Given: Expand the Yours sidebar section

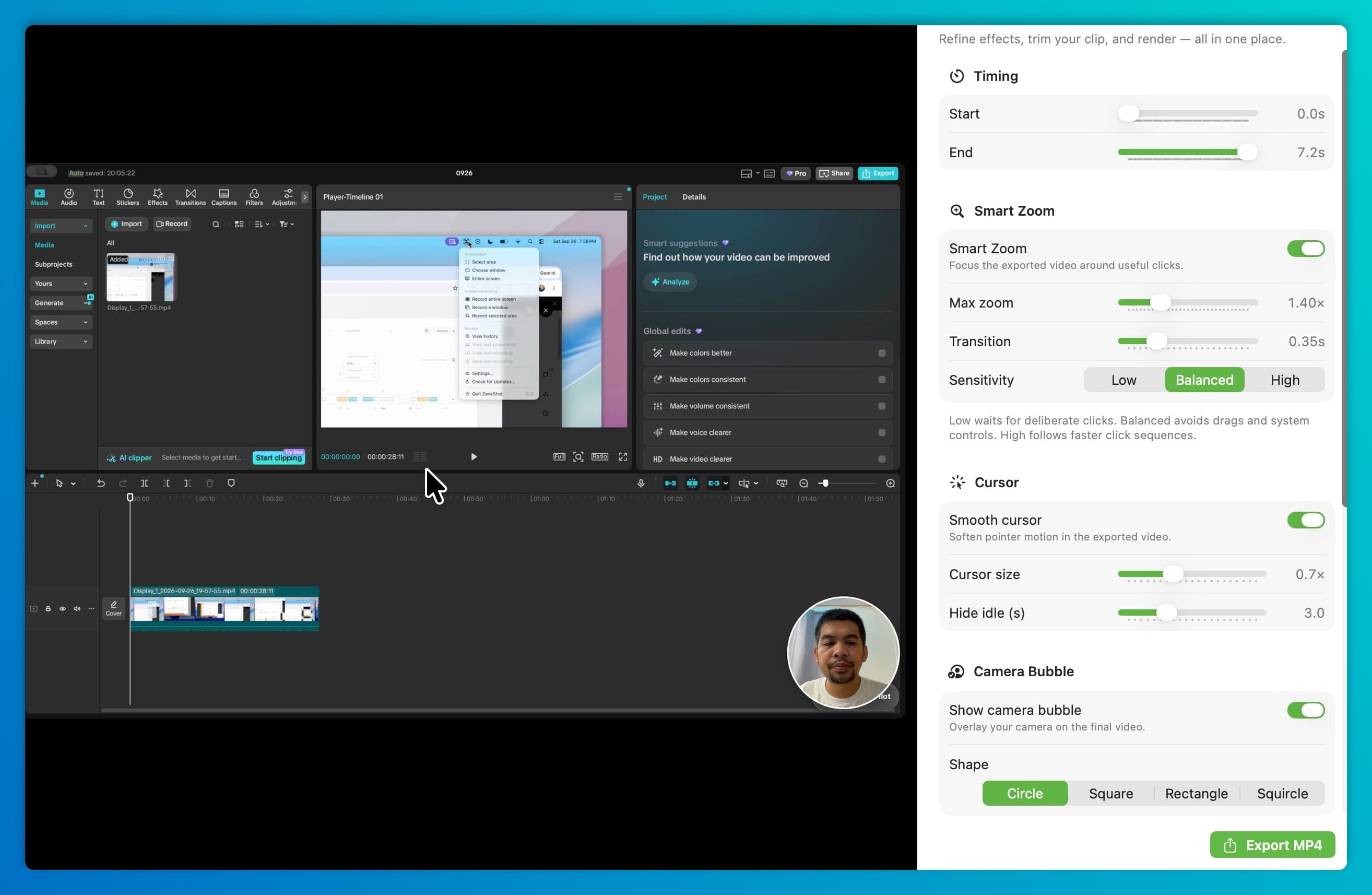Looking at the screenshot, I should coord(61,284).
